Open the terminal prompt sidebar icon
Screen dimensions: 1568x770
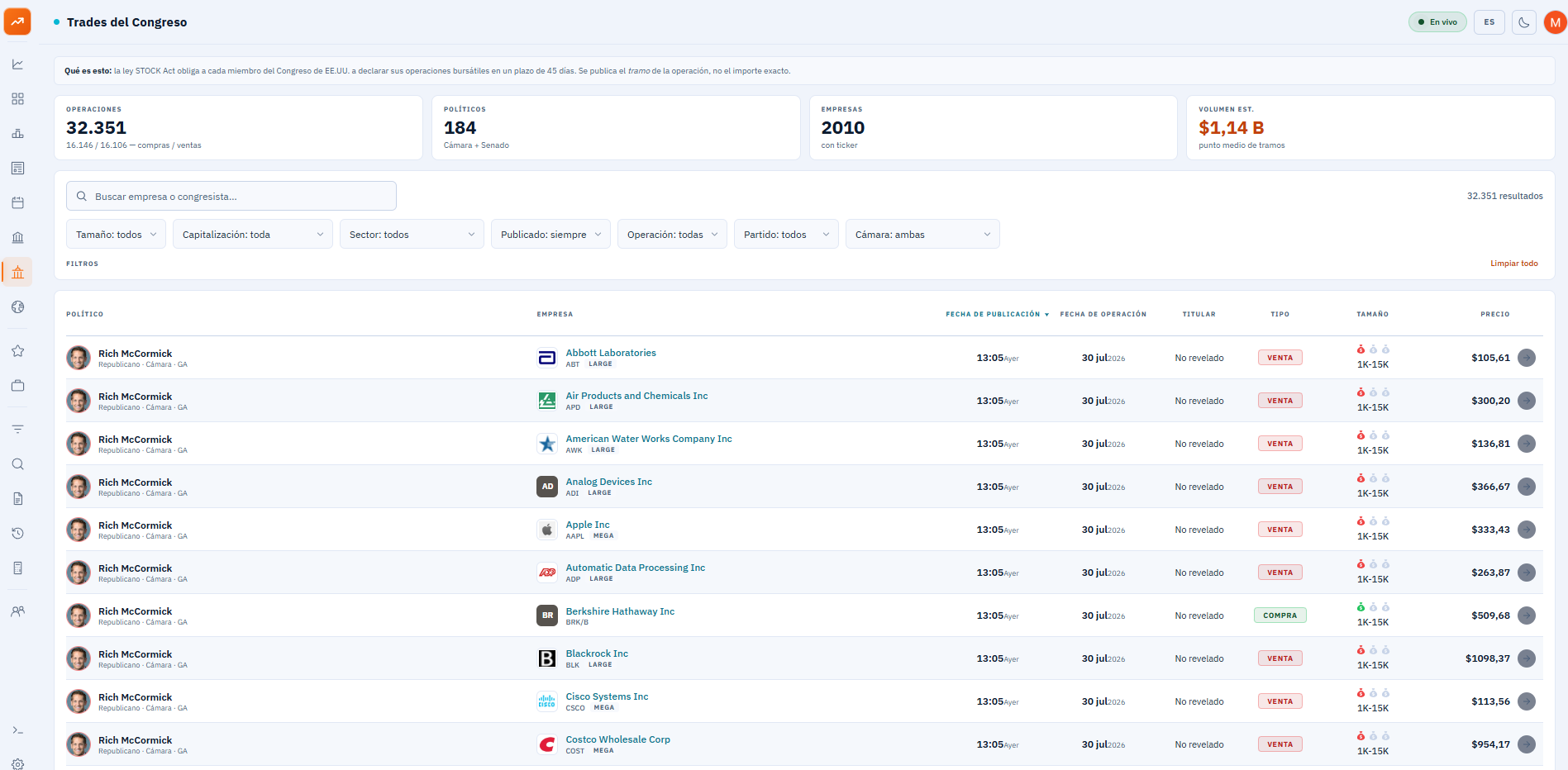tap(17, 730)
